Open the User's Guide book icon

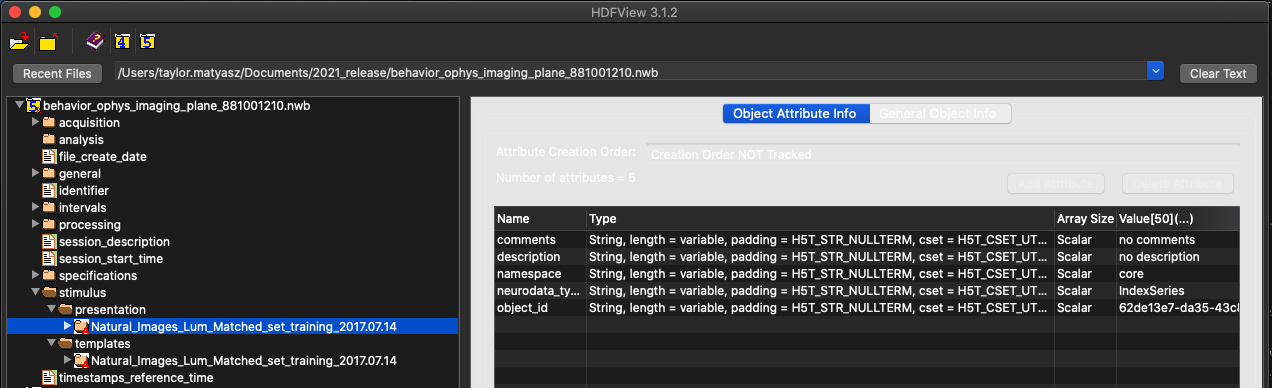(x=95, y=41)
